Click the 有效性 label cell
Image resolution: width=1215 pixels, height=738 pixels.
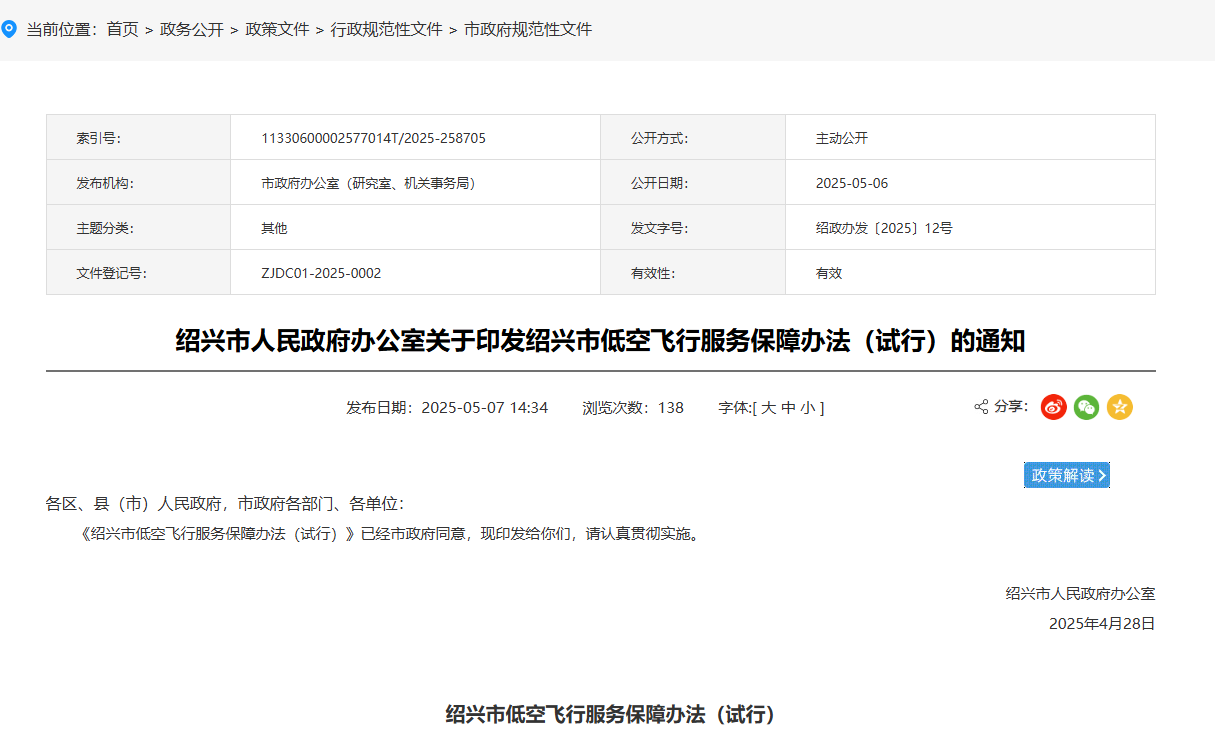(x=693, y=273)
